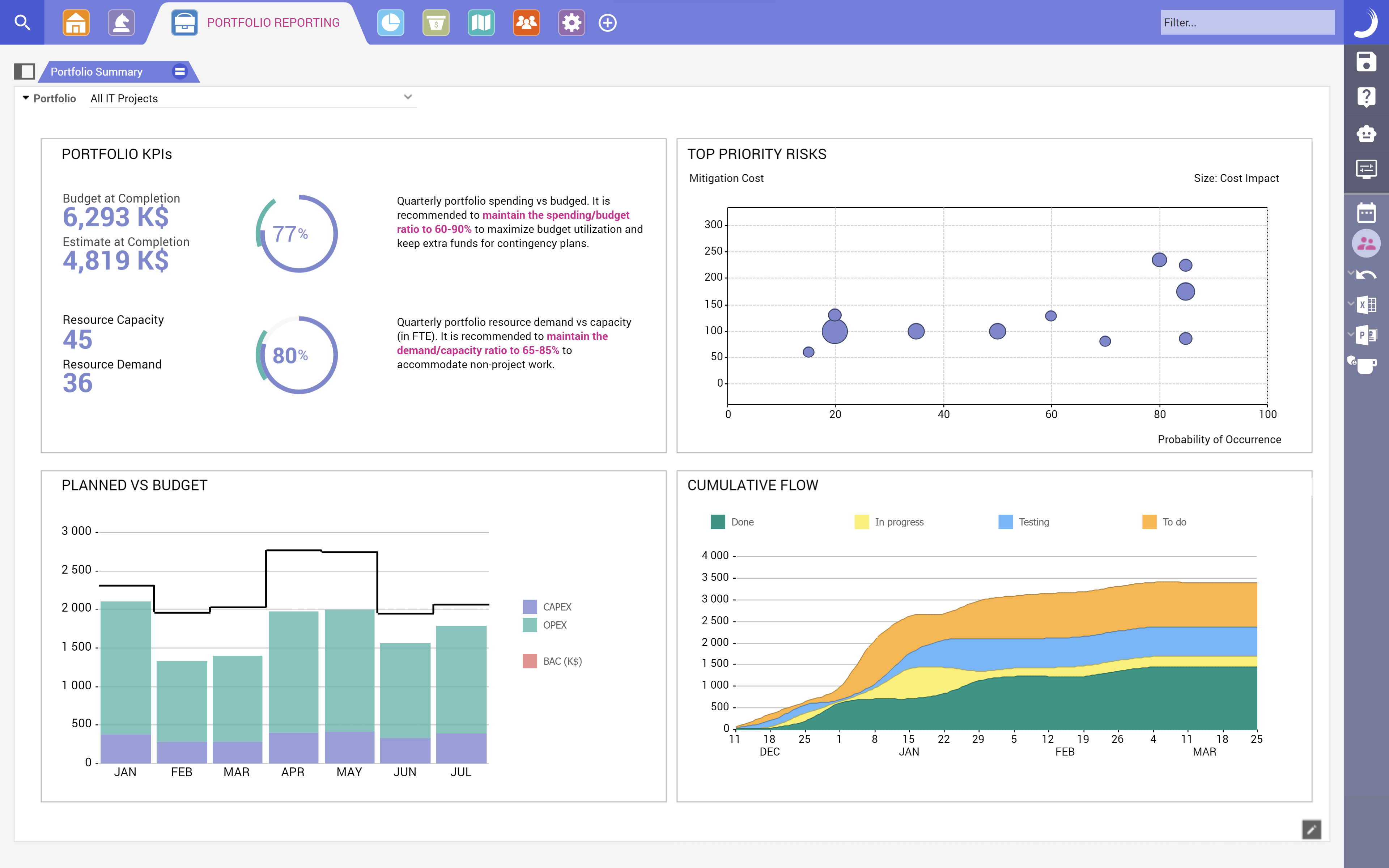The image size is (1389, 868).
Task: Open the search panel
Action: (x=23, y=22)
